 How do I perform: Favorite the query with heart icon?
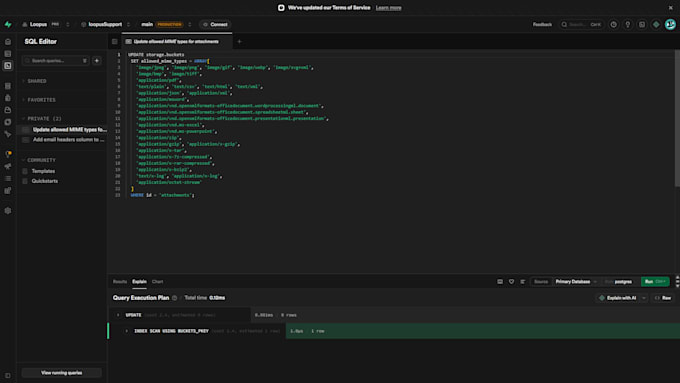511,282
